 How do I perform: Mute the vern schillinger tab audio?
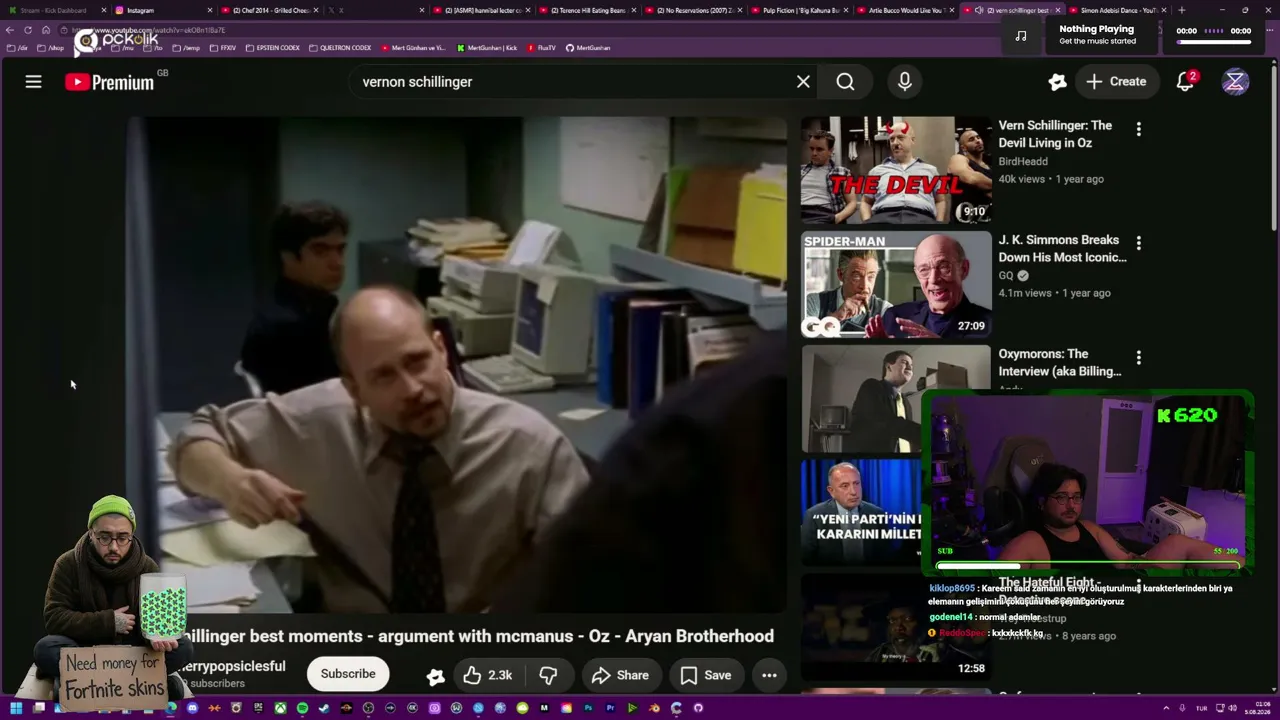click(978, 10)
